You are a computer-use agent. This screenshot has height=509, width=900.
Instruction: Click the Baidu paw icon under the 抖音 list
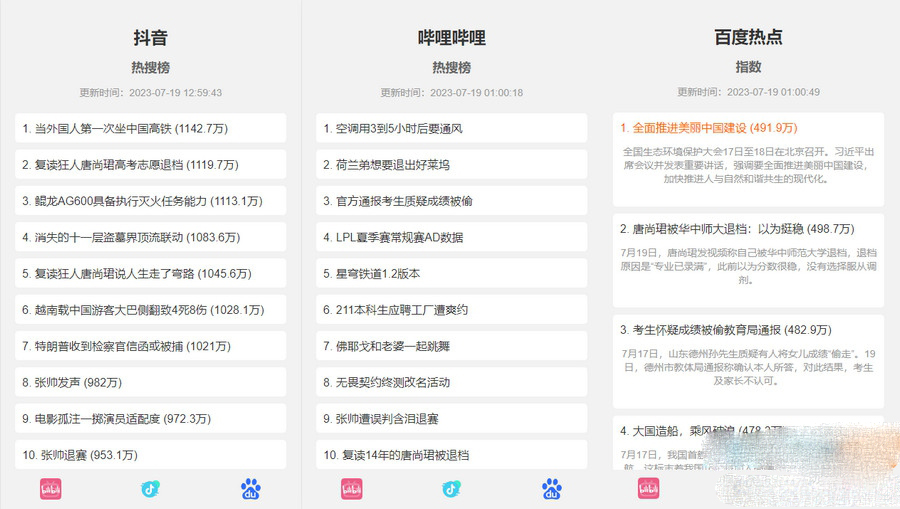251,489
